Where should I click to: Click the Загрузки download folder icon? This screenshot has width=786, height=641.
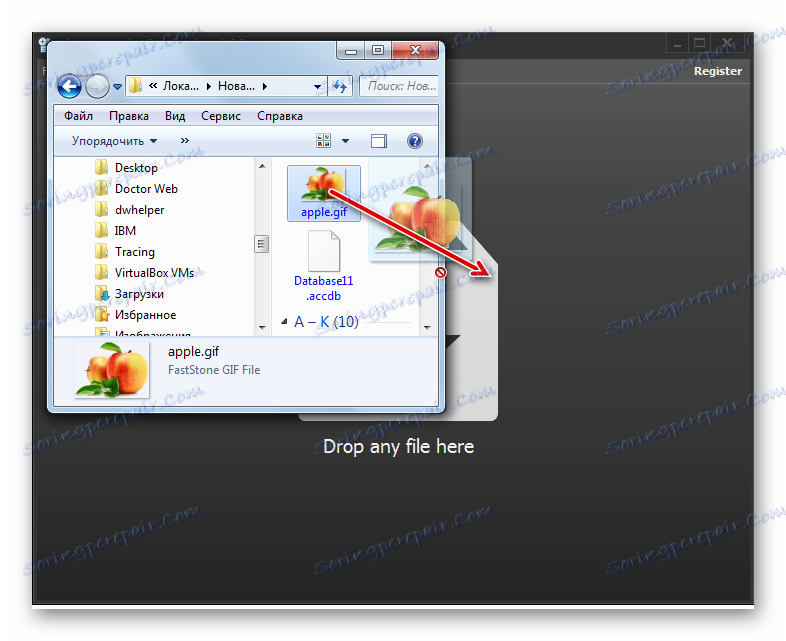pos(102,294)
